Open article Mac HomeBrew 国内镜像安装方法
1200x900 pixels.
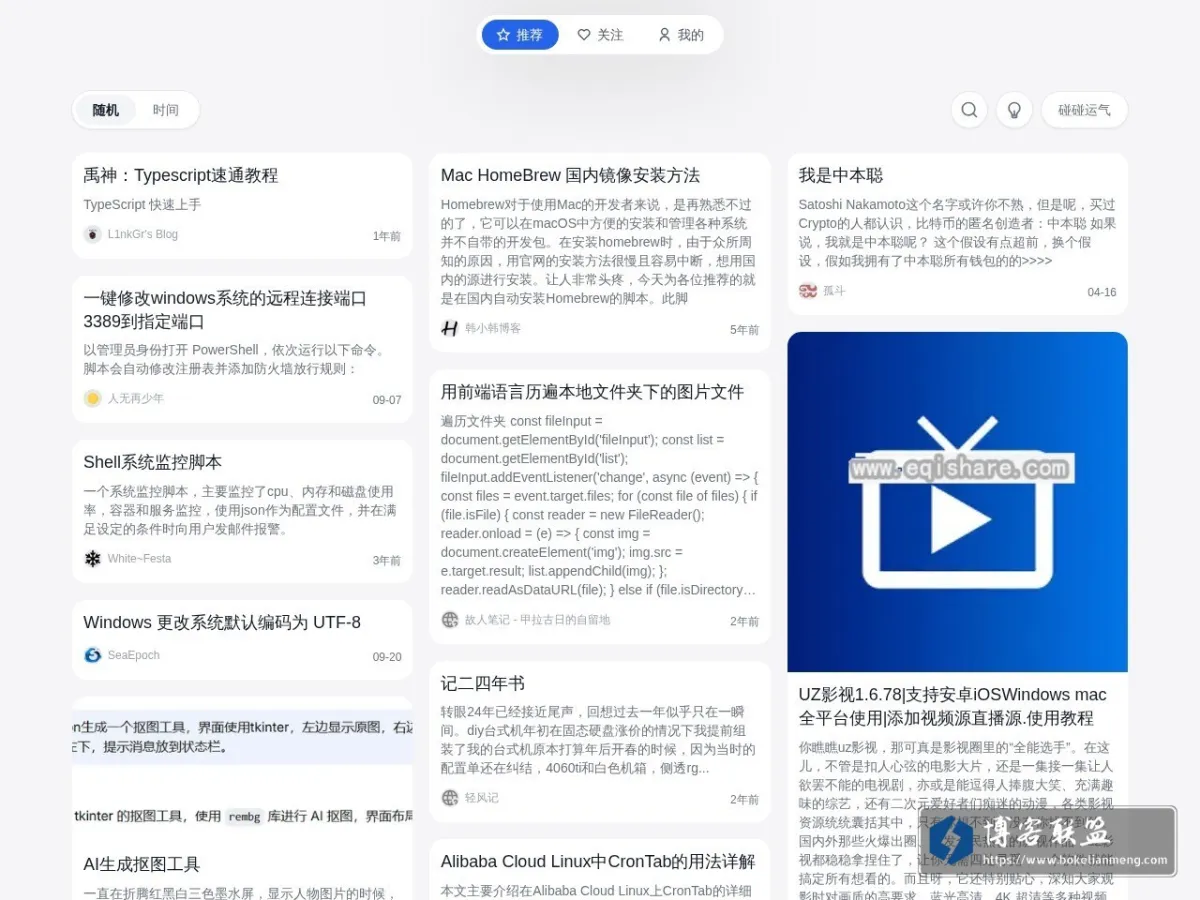[570, 175]
